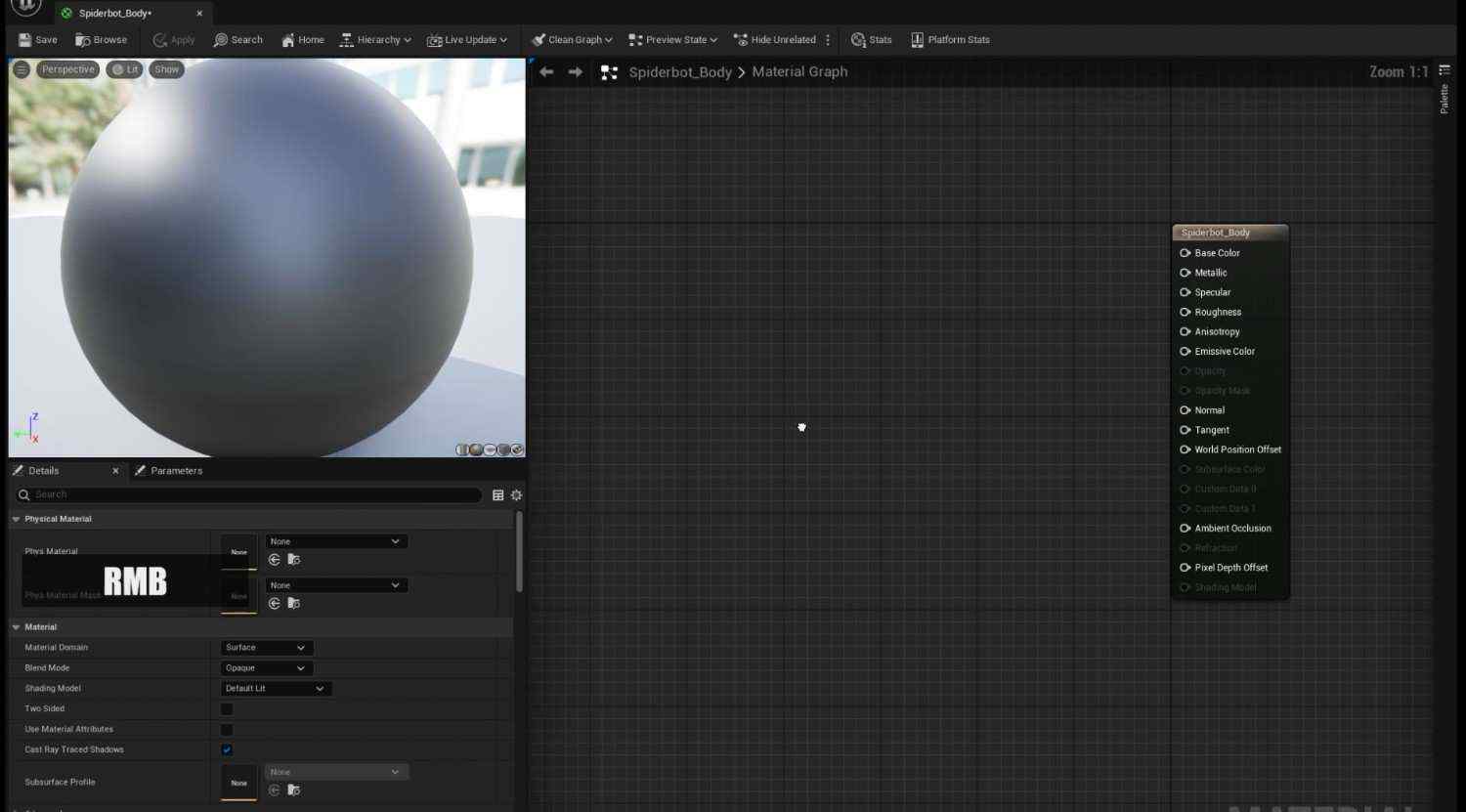Browse to Phys Material in Content Browser
Image resolution: width=1466 pixels, height=812 pixels.
click(293, 560)
